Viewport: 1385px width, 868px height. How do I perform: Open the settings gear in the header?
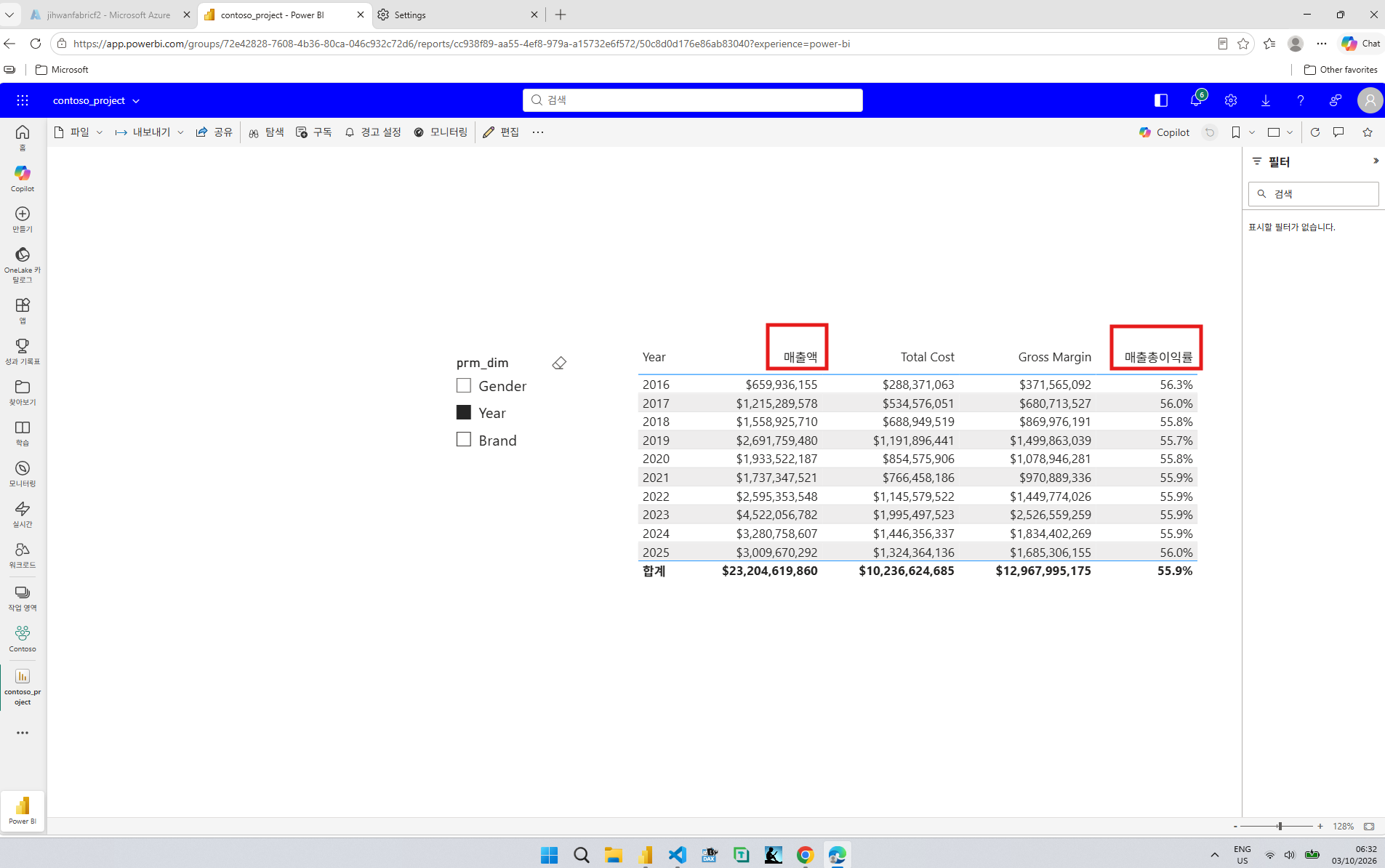coord(1231,100)
